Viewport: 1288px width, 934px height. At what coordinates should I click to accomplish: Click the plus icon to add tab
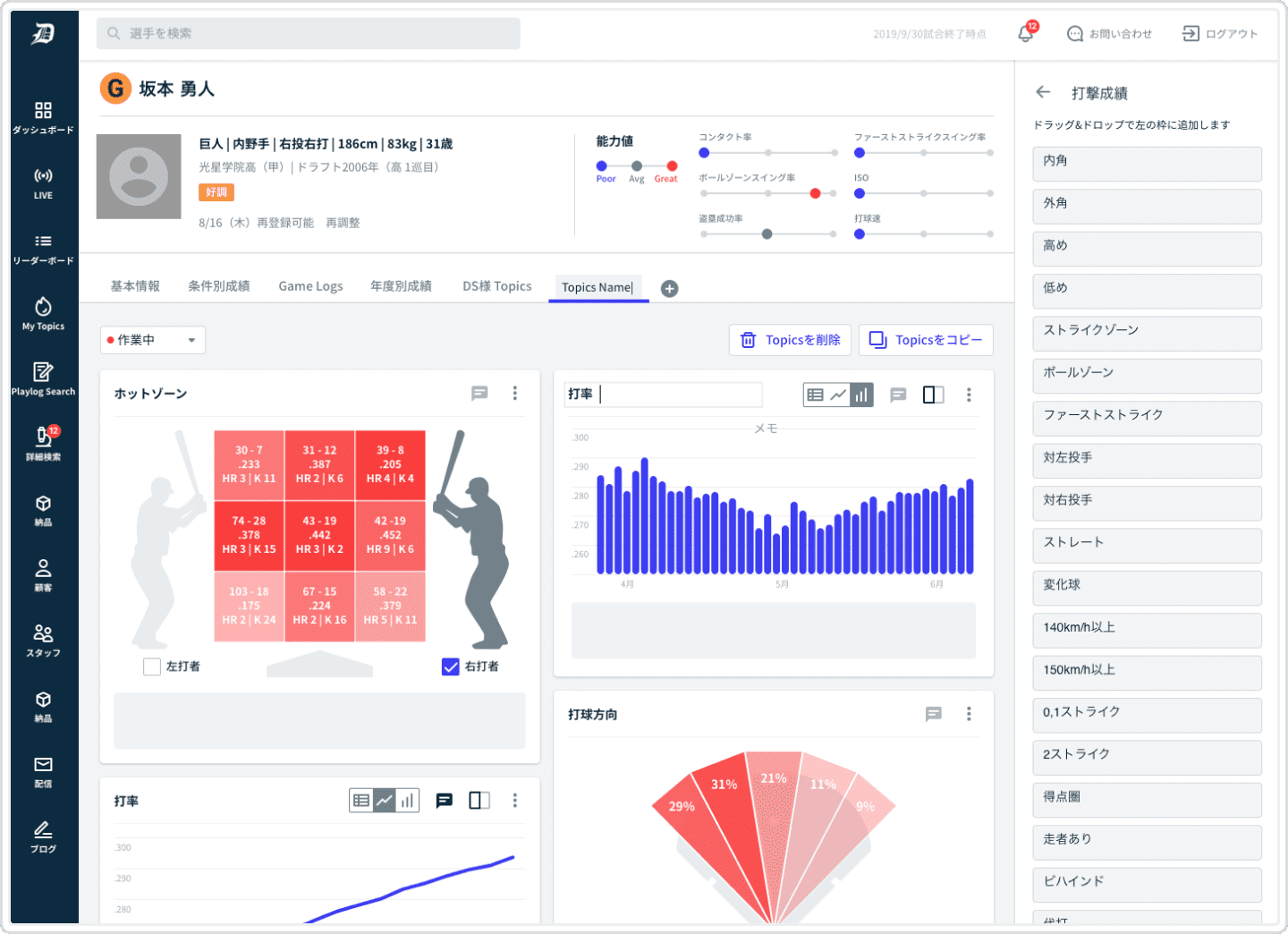click(x=669, y=288)
